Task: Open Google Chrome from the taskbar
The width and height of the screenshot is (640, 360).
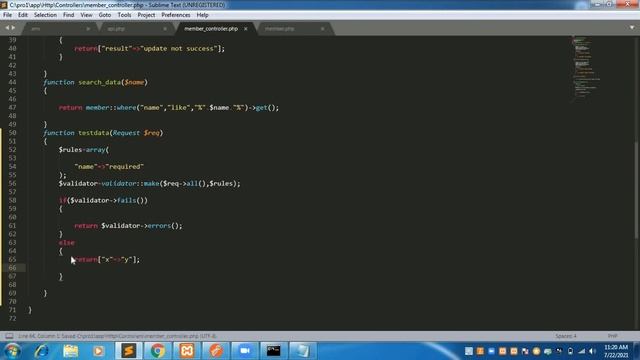Action: (157, 351)
